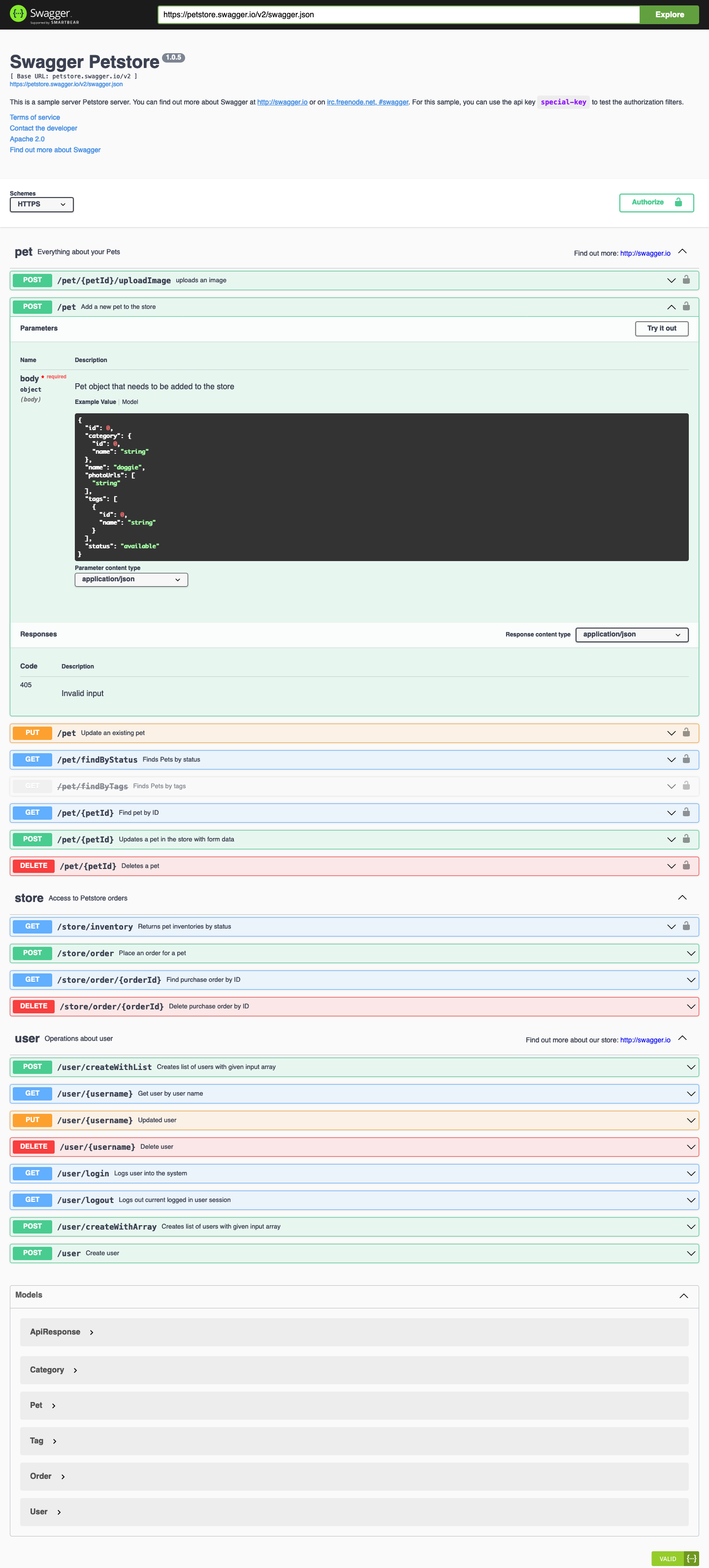This screenshot has width=709, height=1568.
Task: Open the DELETE /user/{username} operation
Action: click(354, 1147)
